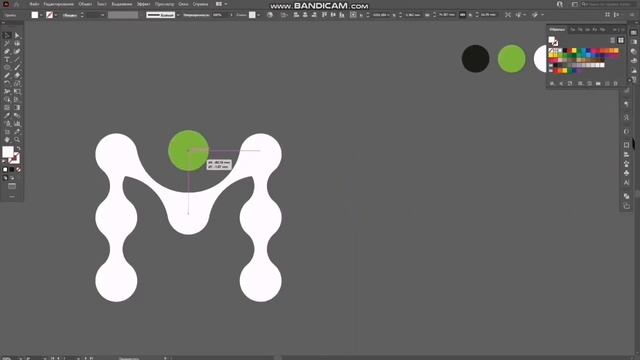This screenshot has height=360, width=640.
Task: Select the Magic Wand tool
Action: (7, 43)
